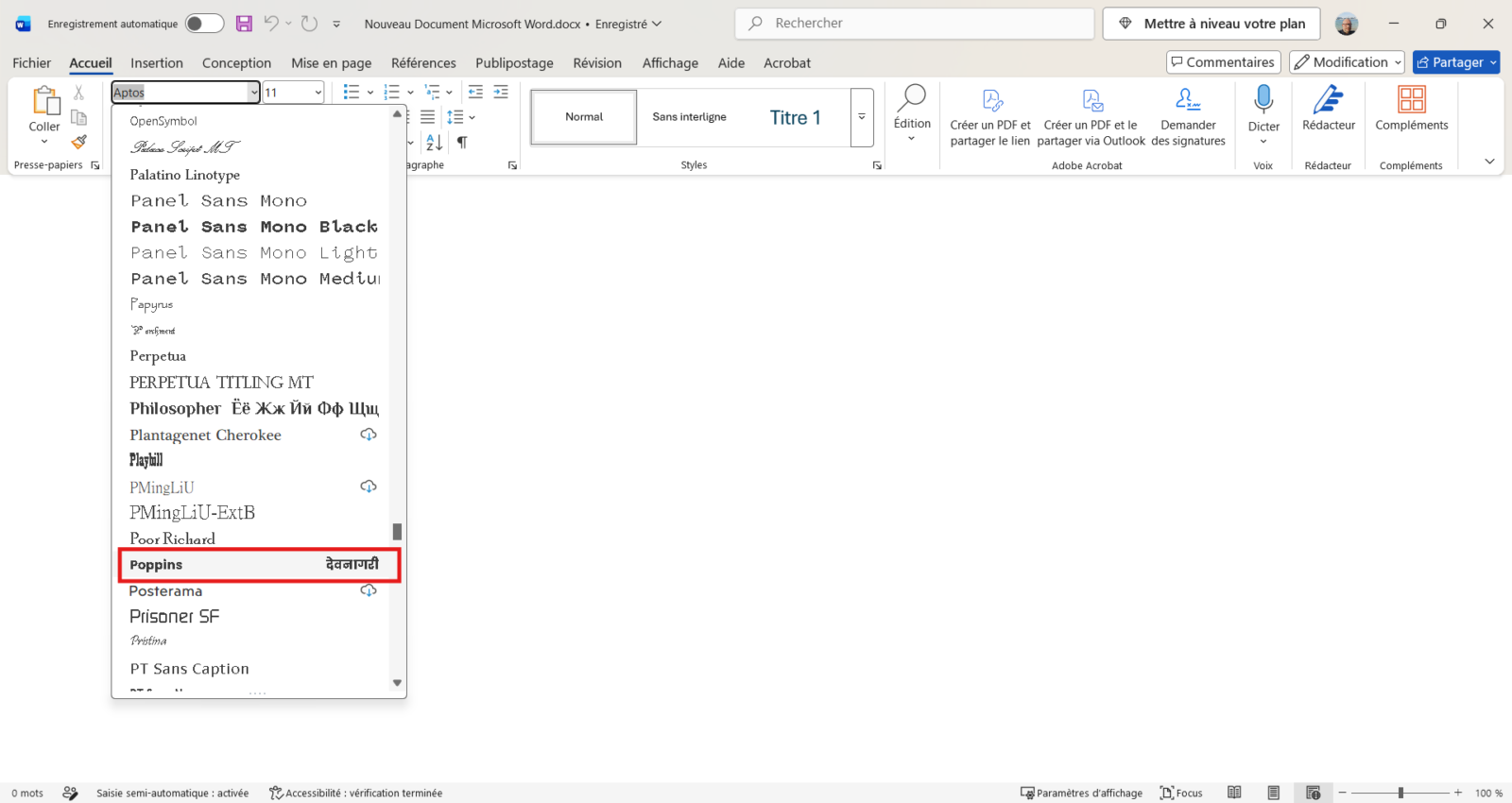This screenshot has height=803, width=1512.
Task: Choose Palatino Linotype font
Action: click(x=185, y=175)
